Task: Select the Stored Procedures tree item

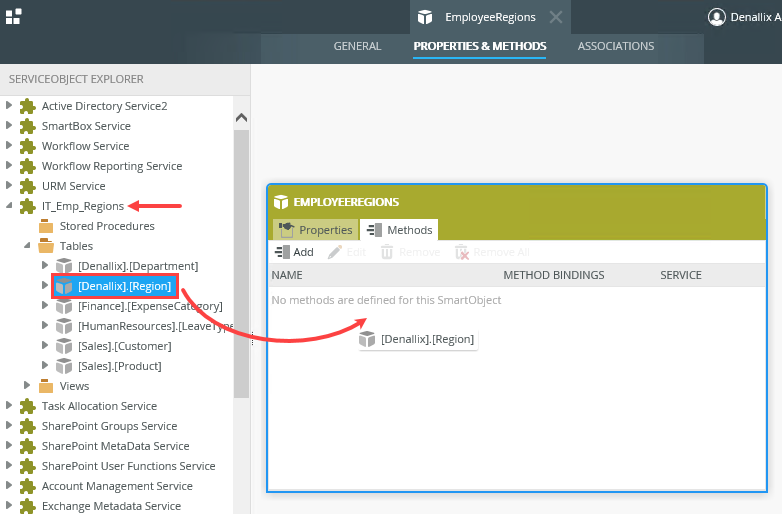Action: (x=107, y=226)
